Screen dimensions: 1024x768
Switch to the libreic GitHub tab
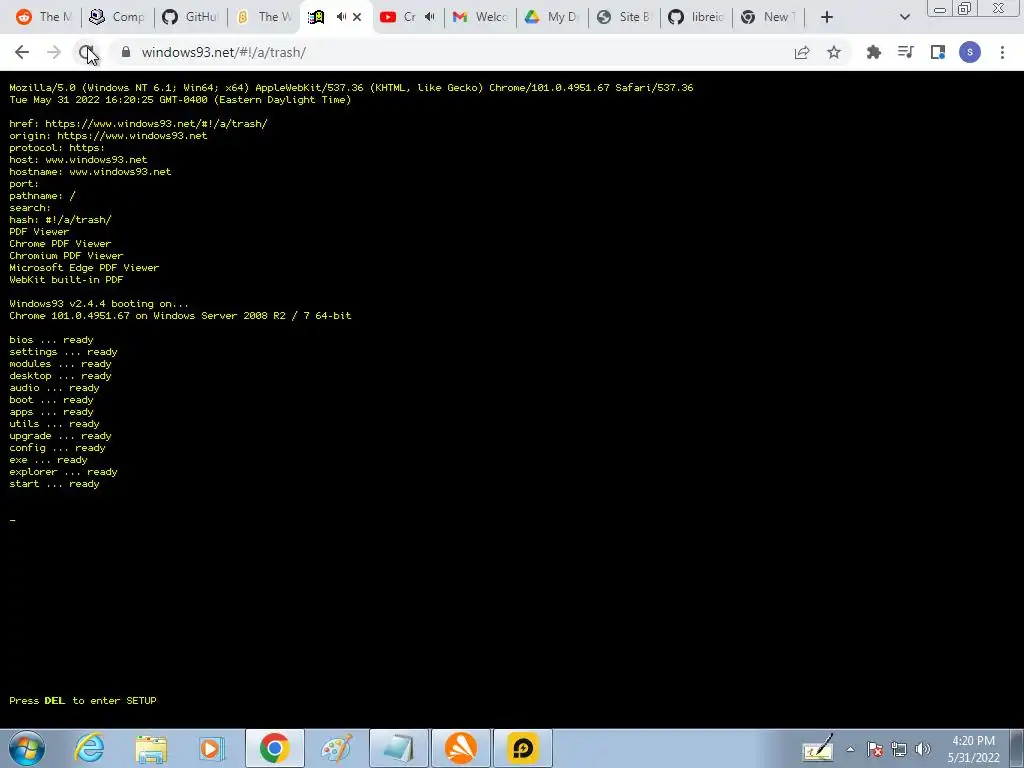click(697, 17)
